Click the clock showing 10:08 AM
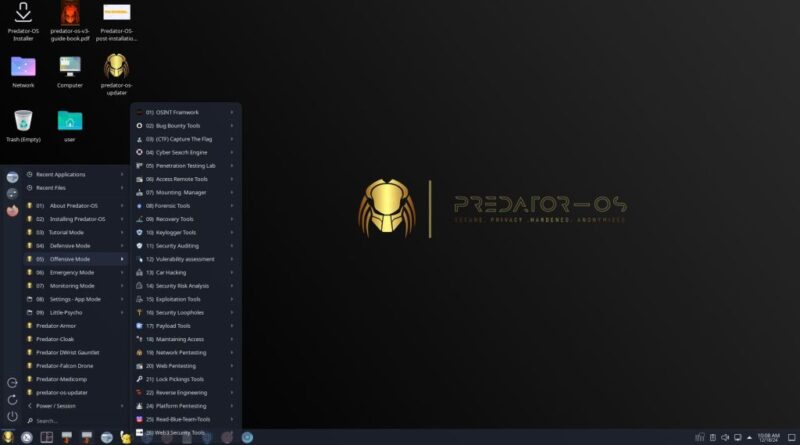The height and width of the screenshot is (445, 800). [768, 437]
